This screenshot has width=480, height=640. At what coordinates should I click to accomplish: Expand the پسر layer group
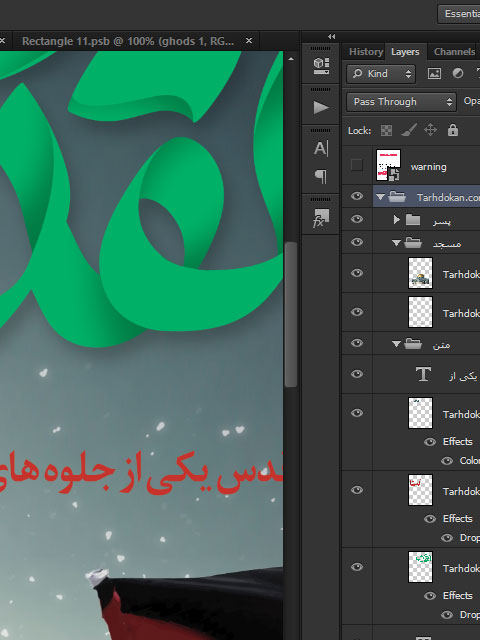[x=396, y=220]
